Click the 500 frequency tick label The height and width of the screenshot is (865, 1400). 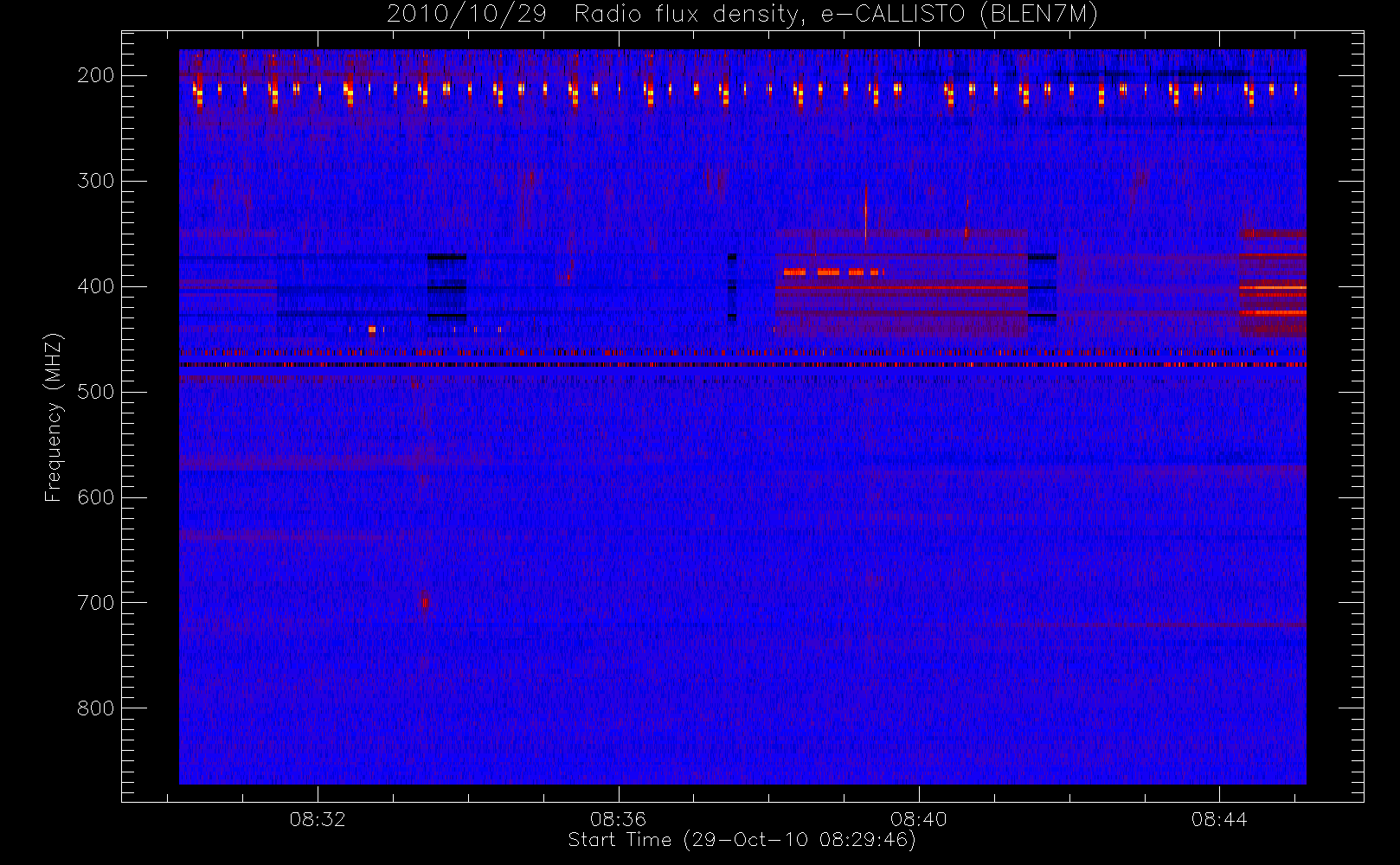point(96,392)
